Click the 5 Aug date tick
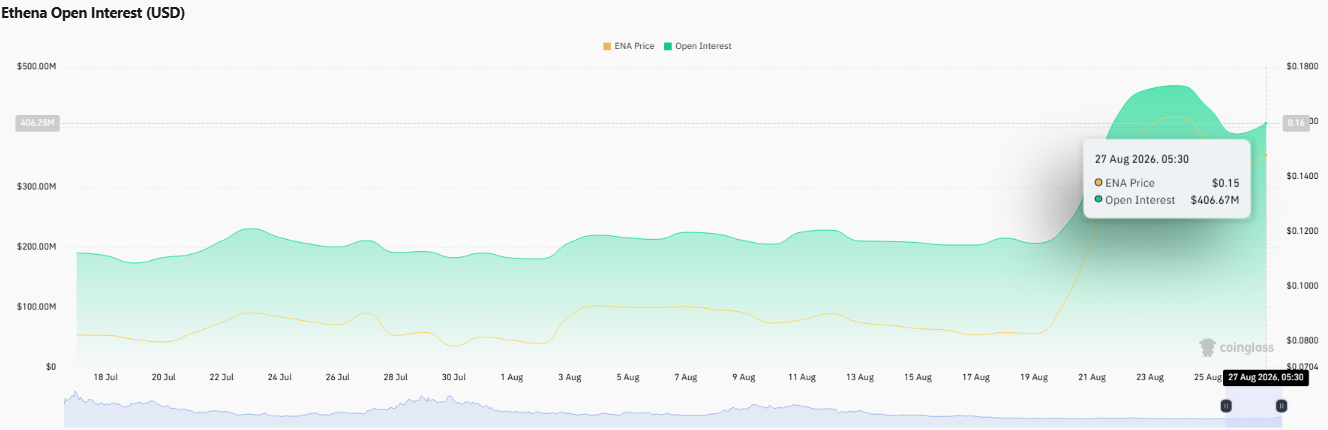The image size is (1328, 430). point(628,378)
